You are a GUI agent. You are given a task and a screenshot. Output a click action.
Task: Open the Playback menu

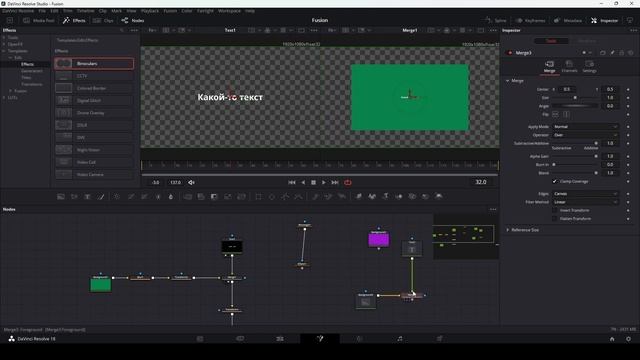point(150,11)
